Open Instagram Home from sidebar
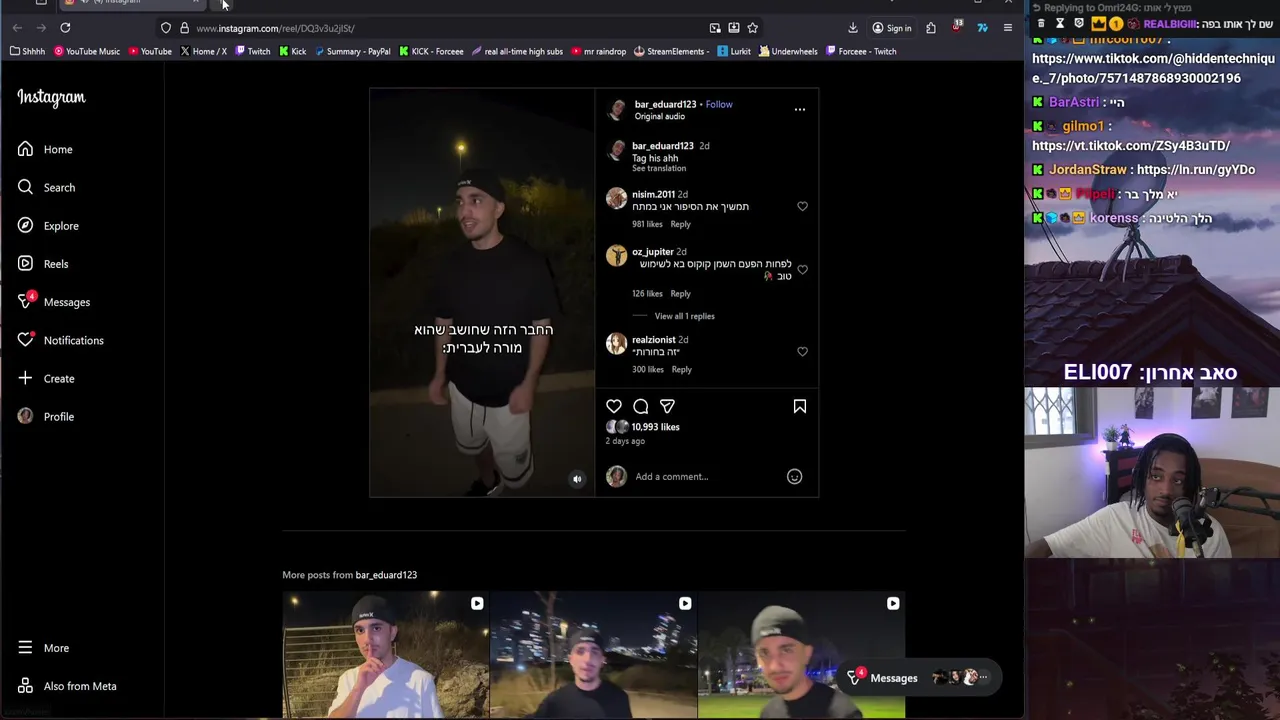Image resolution: width=1280 pixels, height=720 pixels. (x=45, y=149)
